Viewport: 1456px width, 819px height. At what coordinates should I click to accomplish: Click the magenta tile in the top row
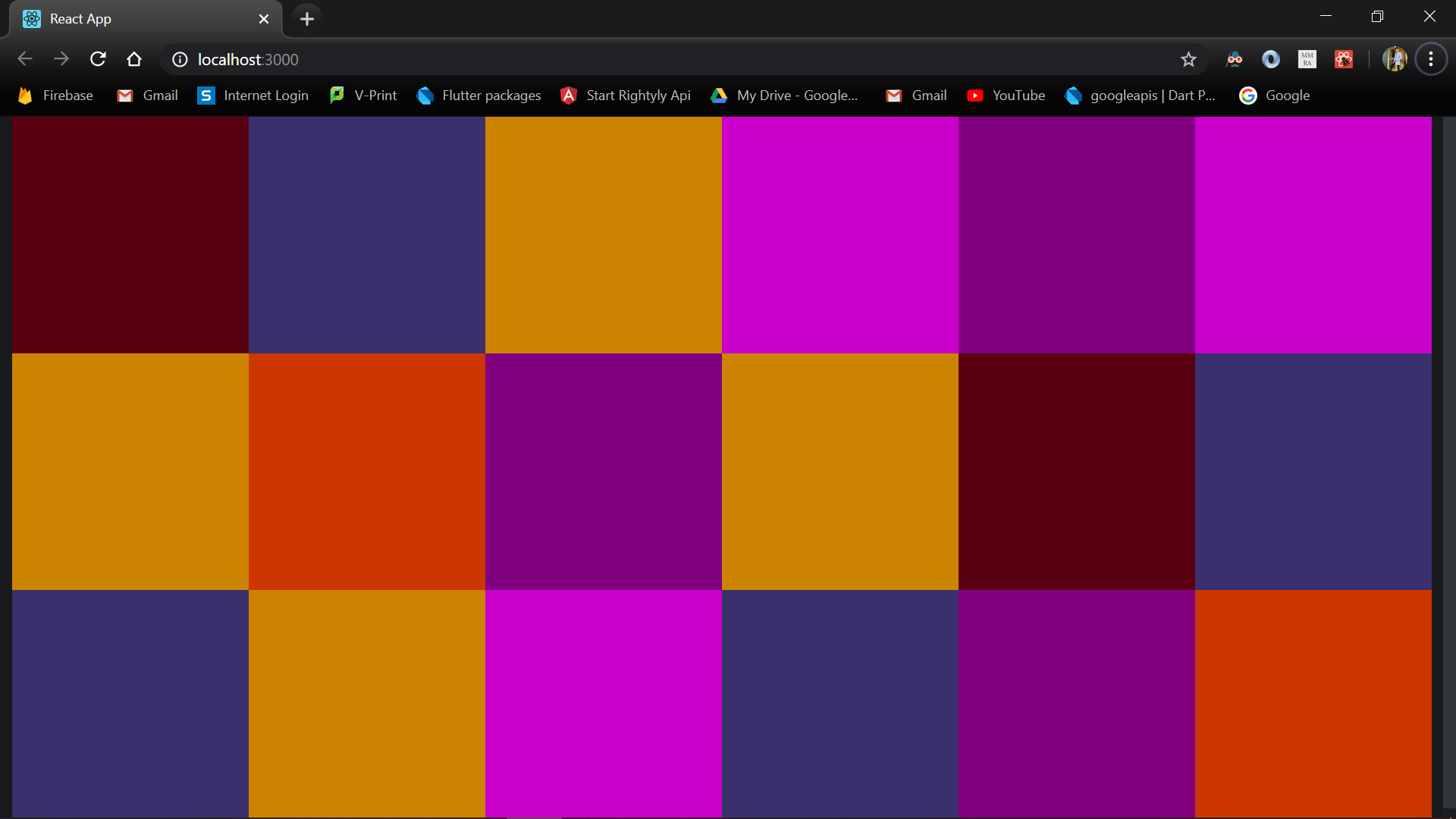[839, 235]
